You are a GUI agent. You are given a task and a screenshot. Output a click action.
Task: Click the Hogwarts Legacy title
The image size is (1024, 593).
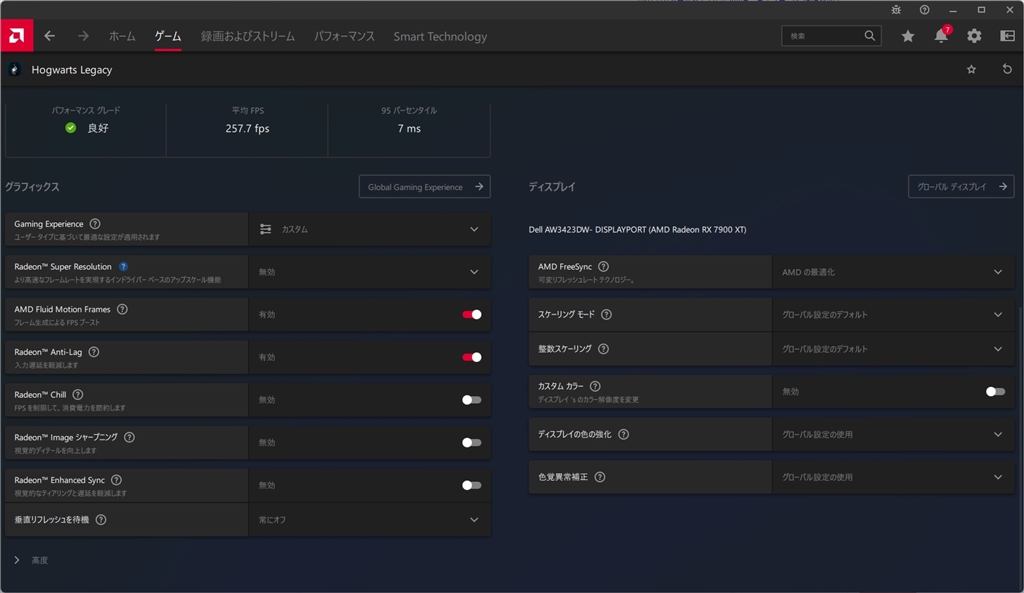tap(72, 70)
